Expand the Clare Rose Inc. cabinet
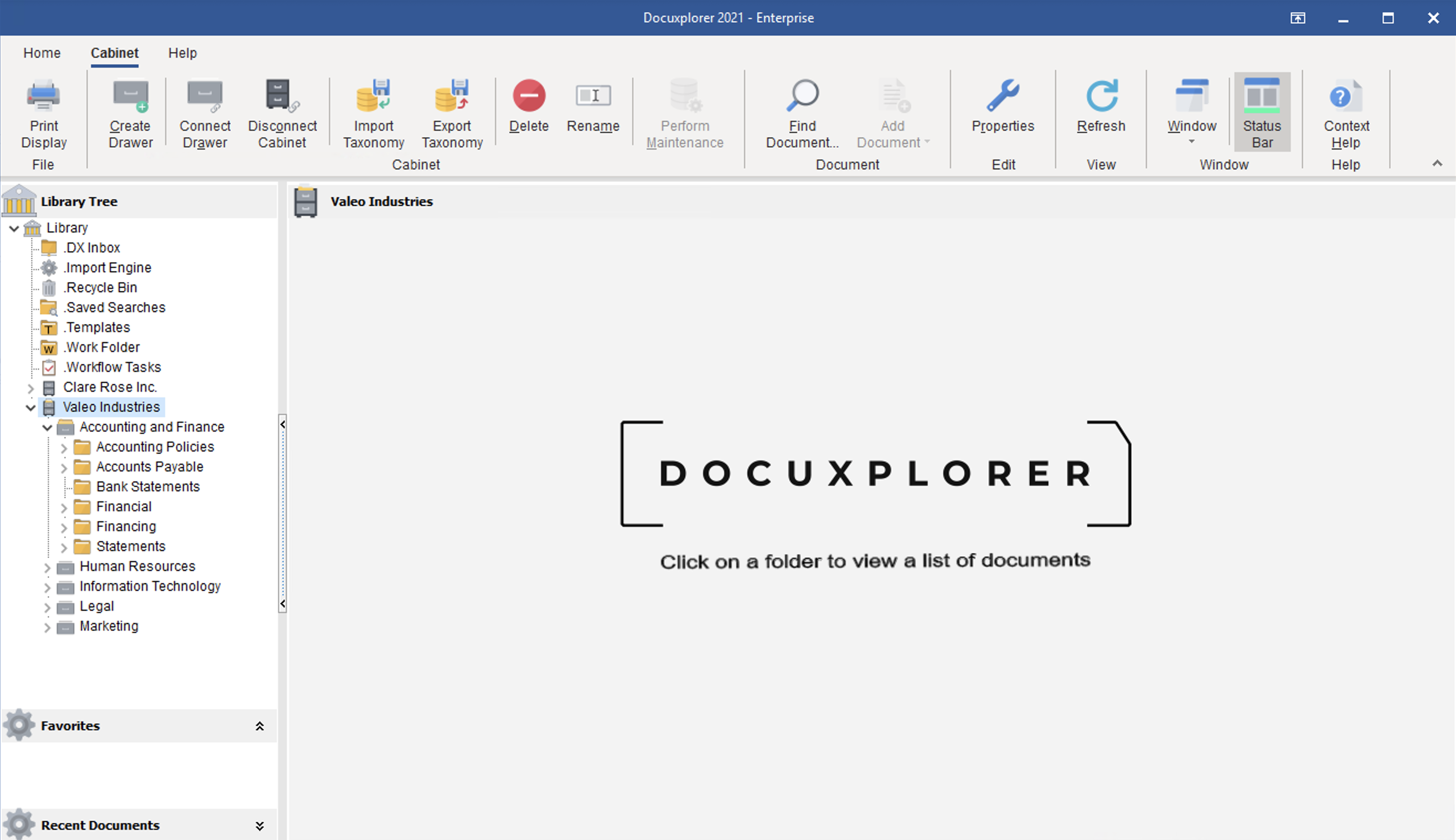 [31, 388]
